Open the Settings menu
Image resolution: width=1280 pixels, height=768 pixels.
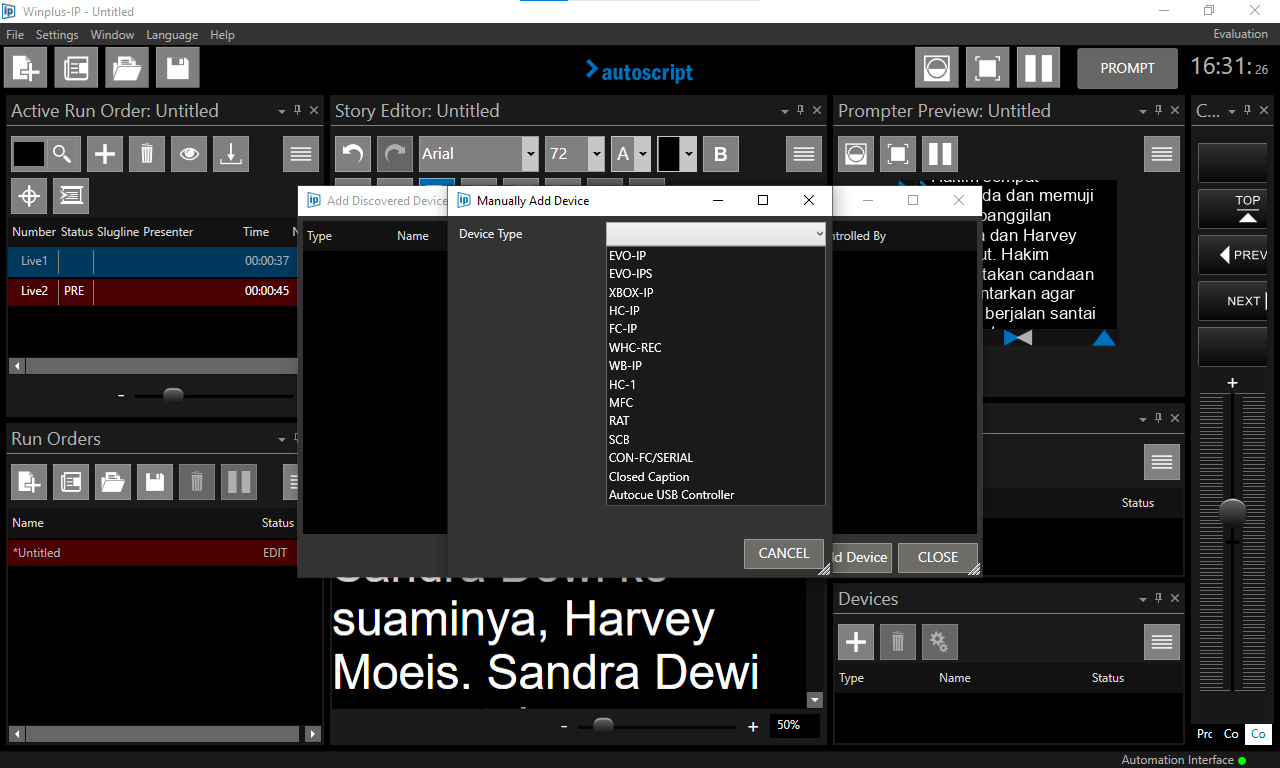[x=57, y=35]
